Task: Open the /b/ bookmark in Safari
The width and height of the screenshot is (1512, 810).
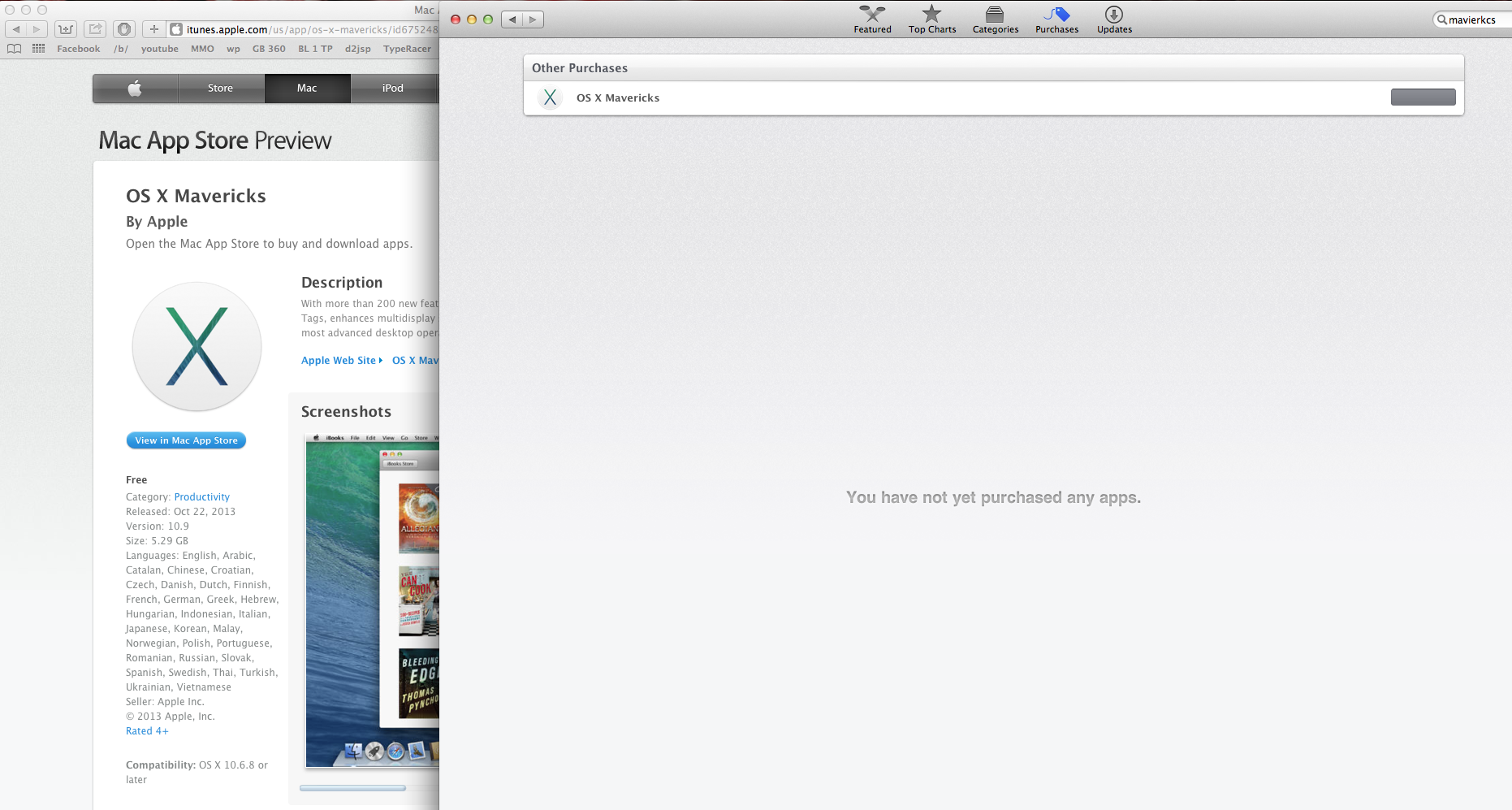Action: (121, 49)
